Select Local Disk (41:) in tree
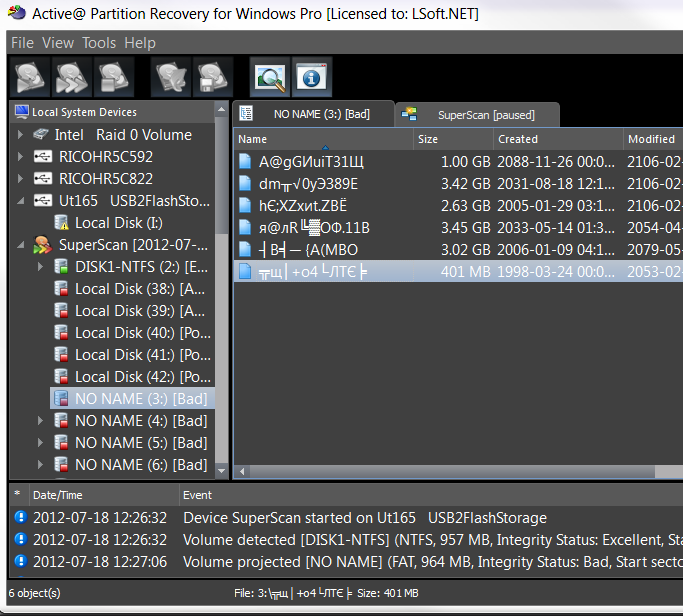Viewport: 683px width, 616px height. coord(132,355)
